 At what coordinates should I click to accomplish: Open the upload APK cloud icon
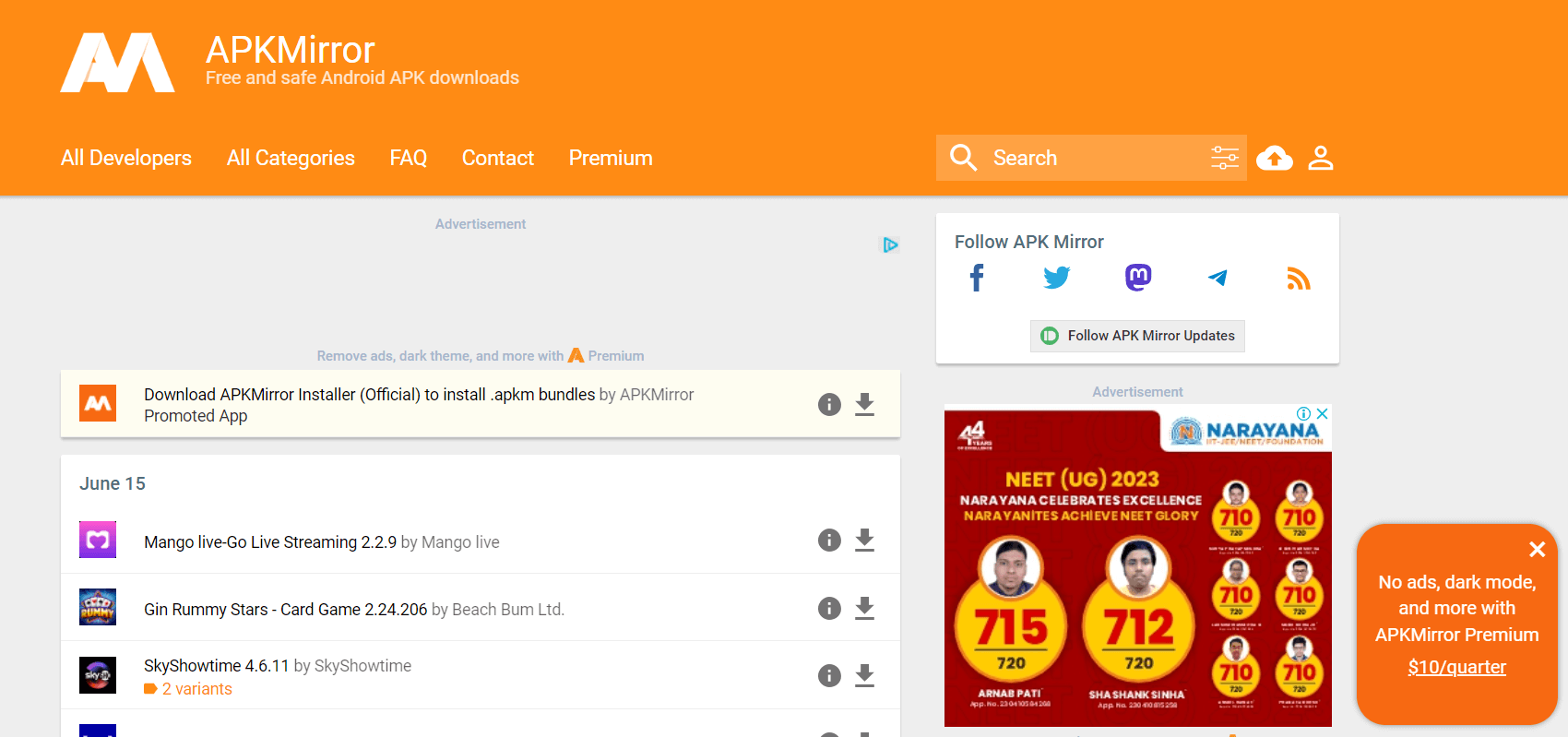(x=1274, y=158)
